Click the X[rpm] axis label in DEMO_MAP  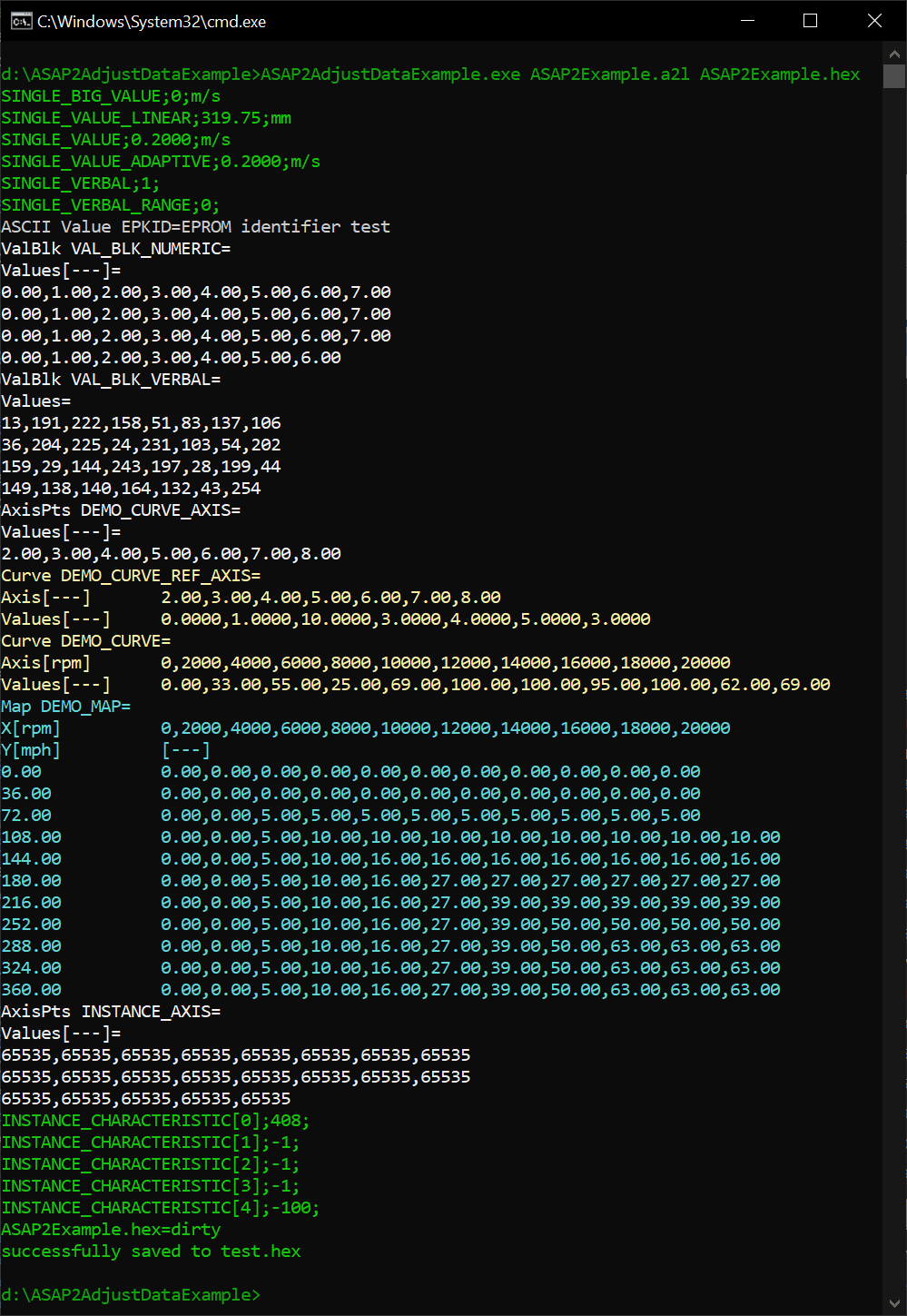coord(31,728)
